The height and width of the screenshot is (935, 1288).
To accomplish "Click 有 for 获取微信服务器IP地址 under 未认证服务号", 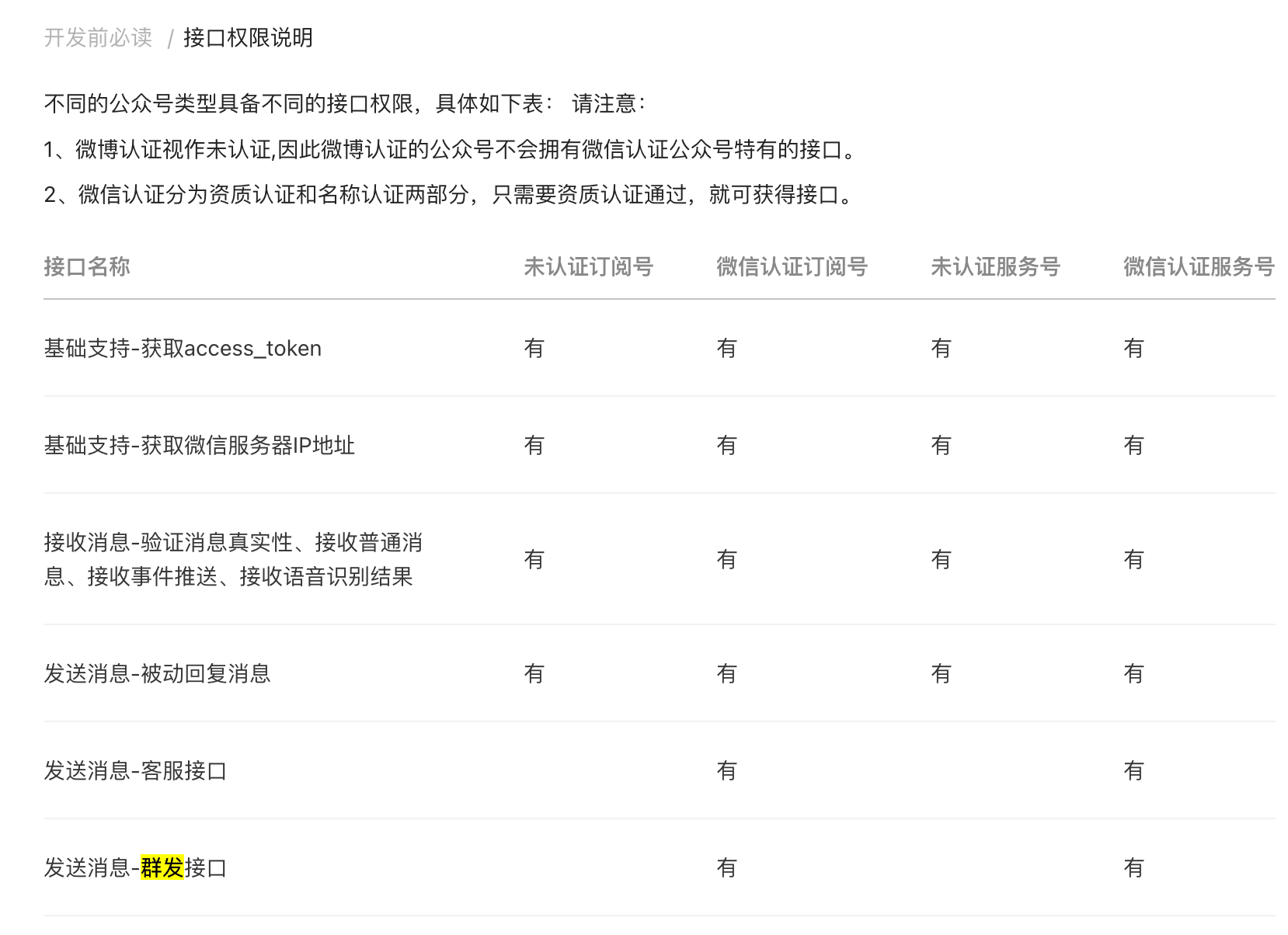I will click(x=941, y=445).
